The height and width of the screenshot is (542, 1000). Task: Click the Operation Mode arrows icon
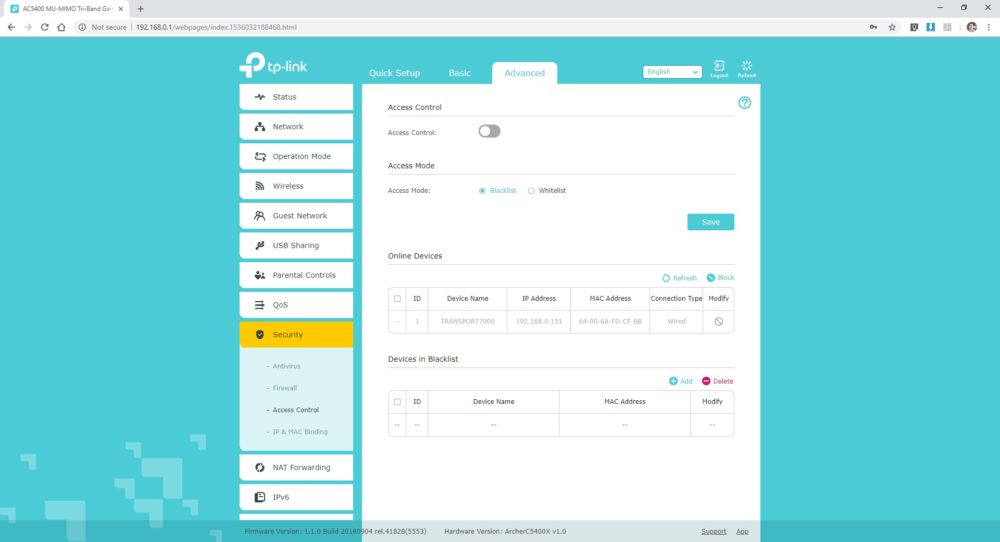click(260, 156)
